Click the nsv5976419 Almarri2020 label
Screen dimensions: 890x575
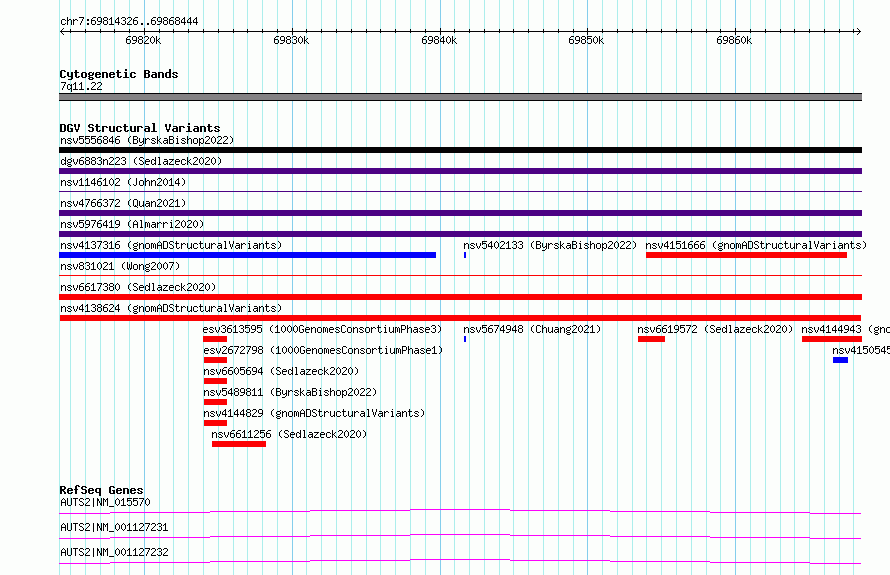coord(132,224)
